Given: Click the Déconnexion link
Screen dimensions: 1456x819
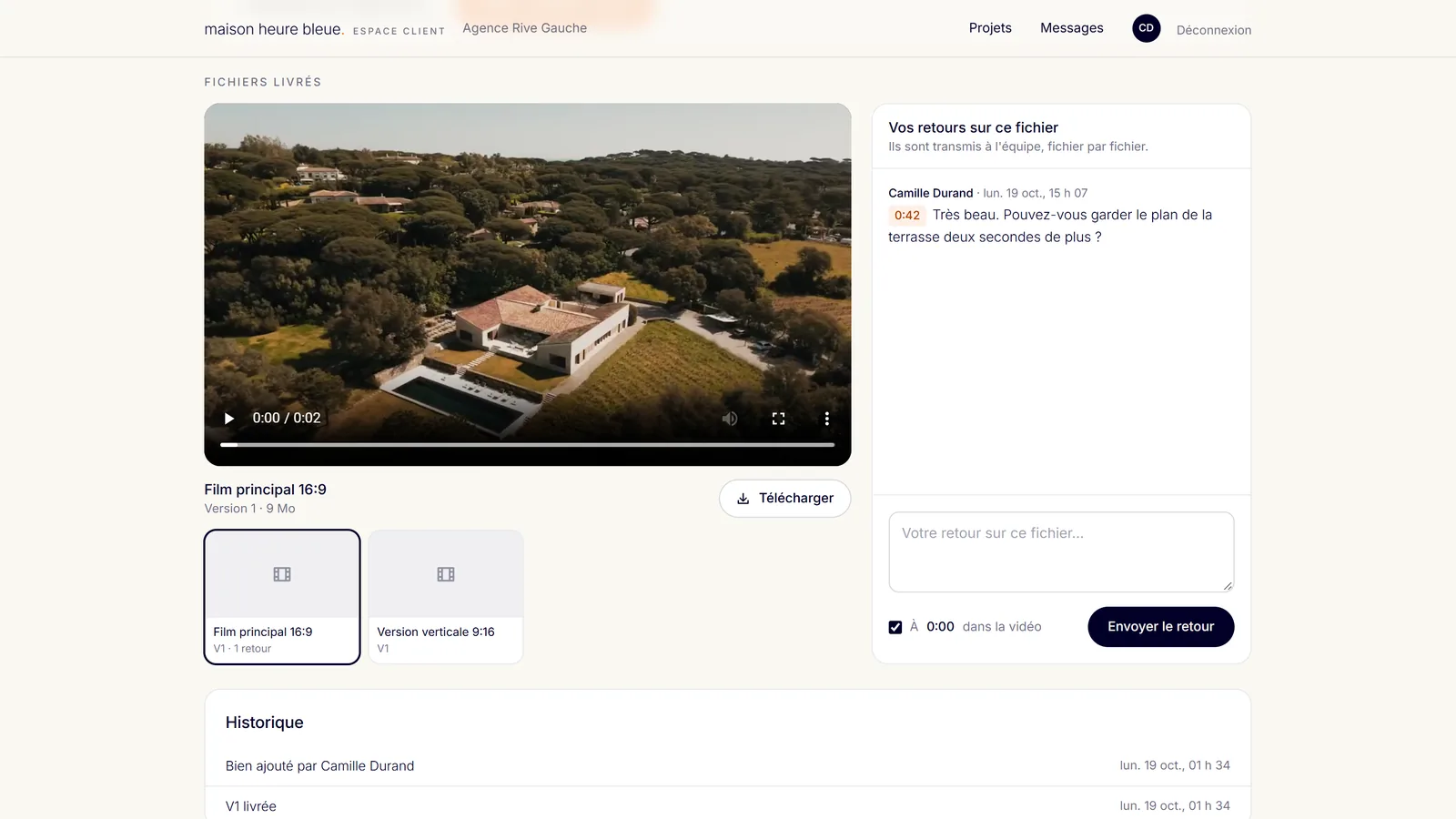Looking at the screenshot, I should [1214, 30].
